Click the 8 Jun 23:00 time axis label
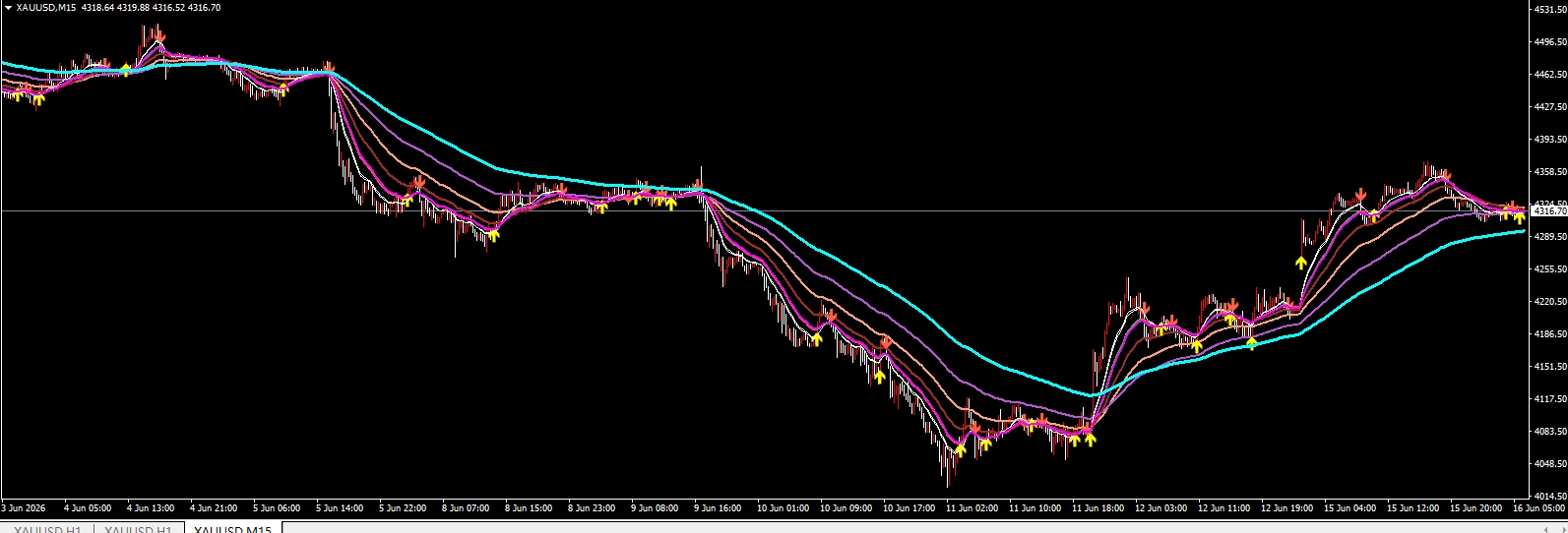The image size is (1568, 533). [592, 508]
